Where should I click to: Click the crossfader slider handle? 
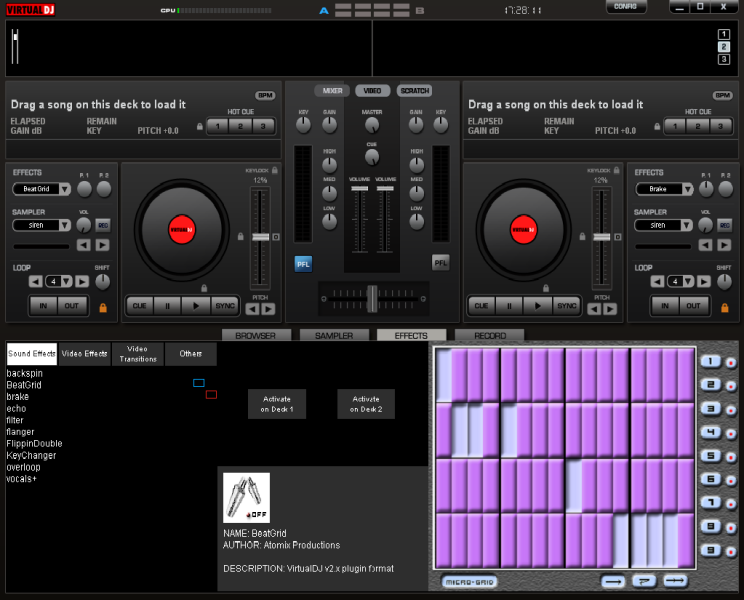(372, 297)
